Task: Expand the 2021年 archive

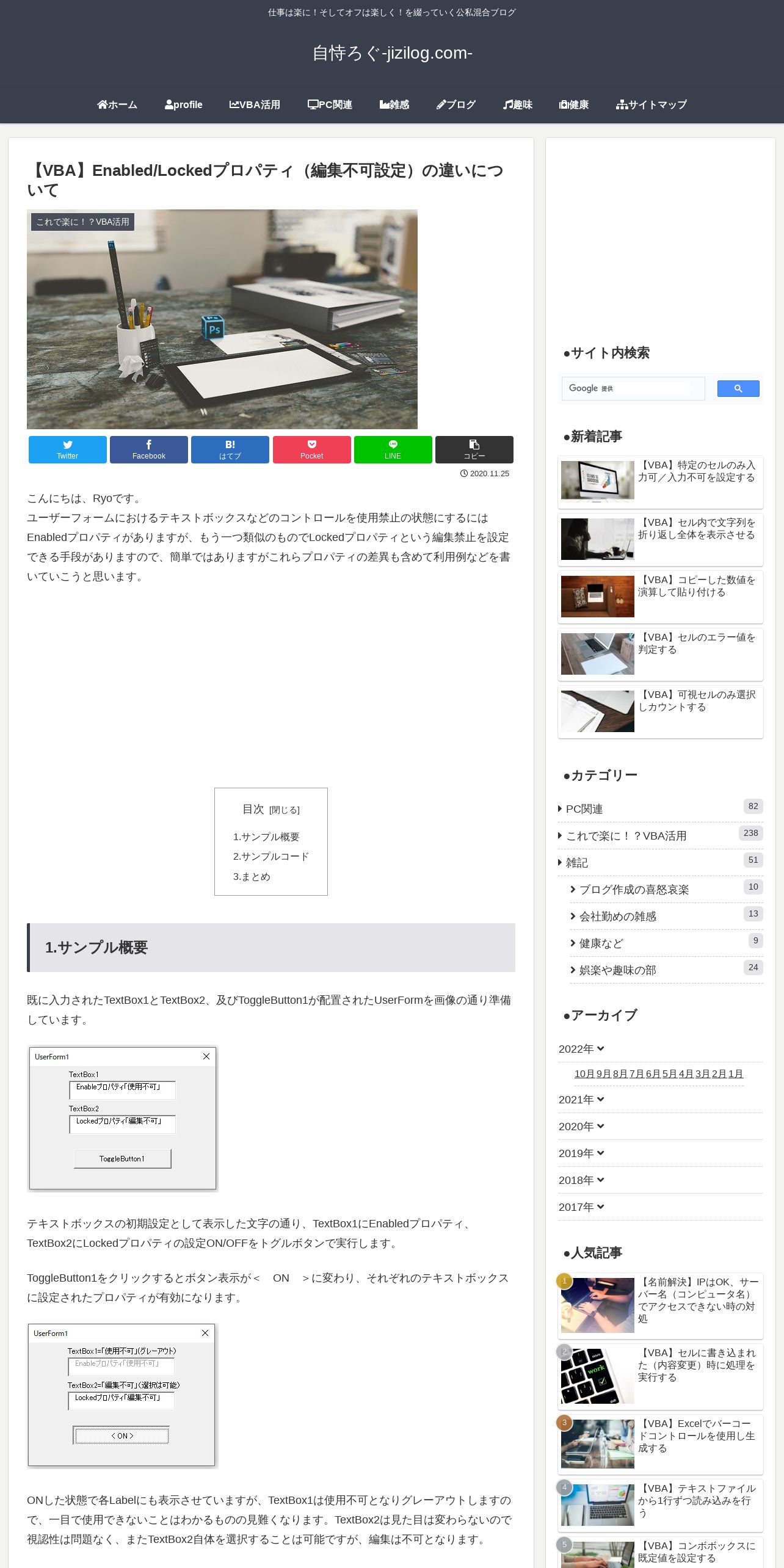Action: coord(581,1100)
